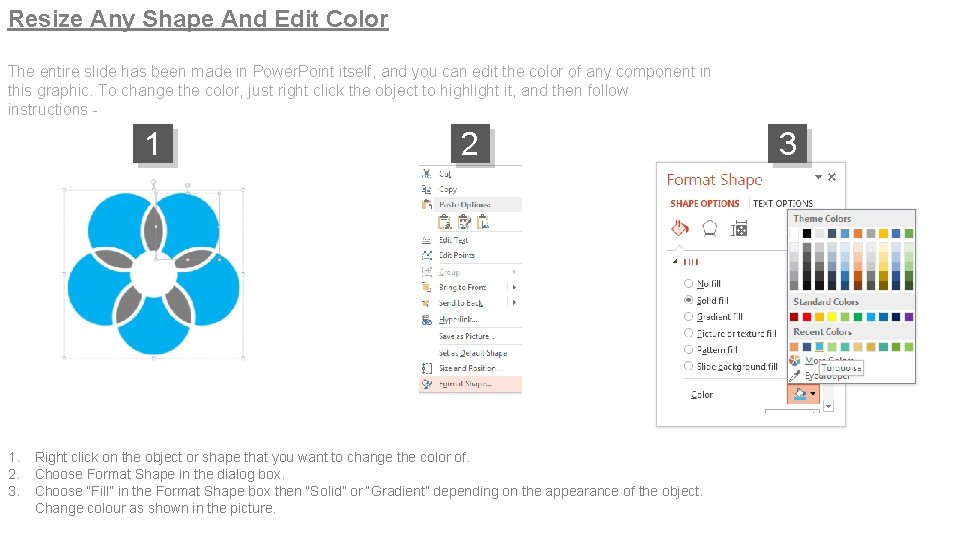This screenshot has height=540, width=960.
Task: Select the Pattern fill radio button
Action: 688,350
